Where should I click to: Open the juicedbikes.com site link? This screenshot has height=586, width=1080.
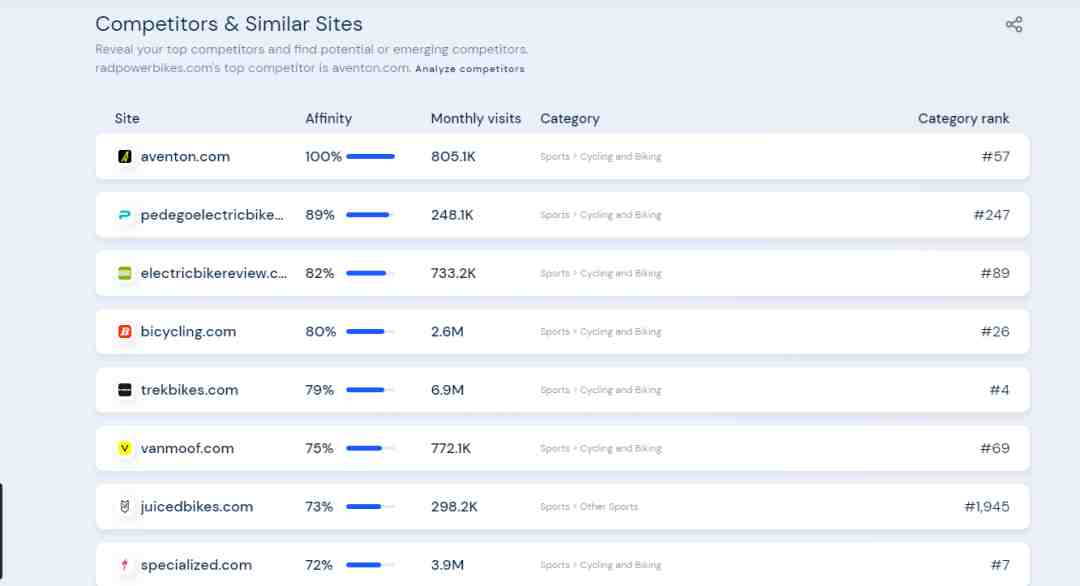click(197, 507)
